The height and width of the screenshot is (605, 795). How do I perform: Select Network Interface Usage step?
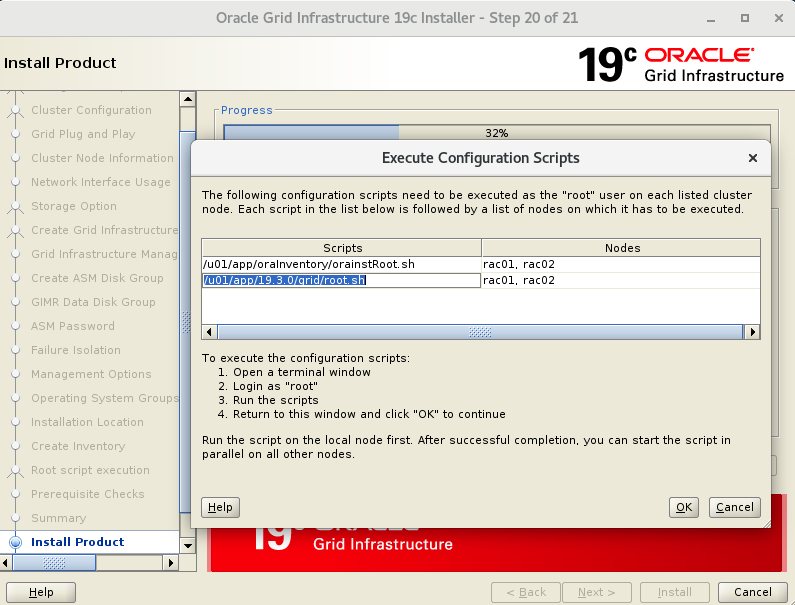(100, 182)
